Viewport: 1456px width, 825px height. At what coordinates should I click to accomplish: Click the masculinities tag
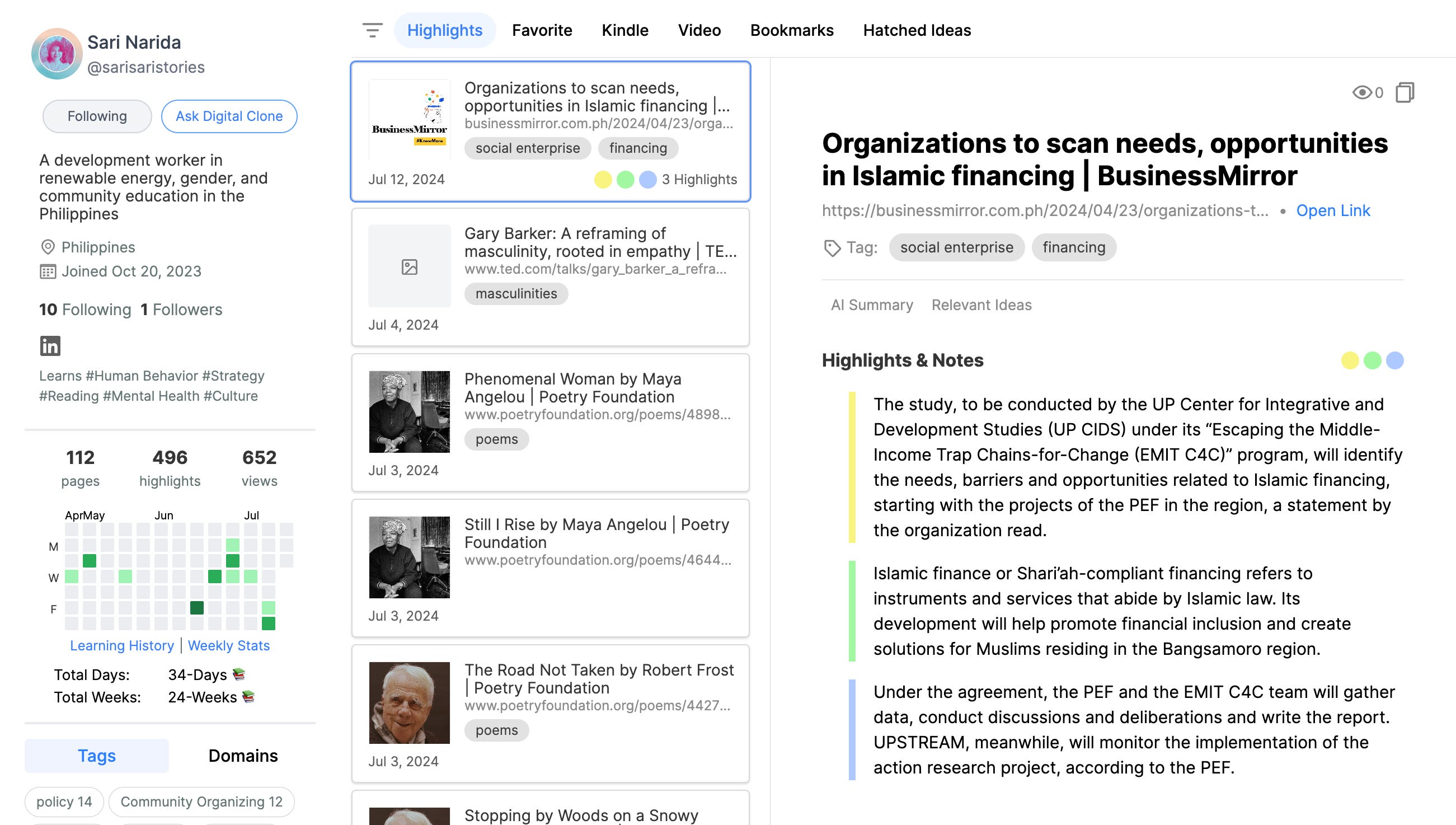tap(516, 293)
